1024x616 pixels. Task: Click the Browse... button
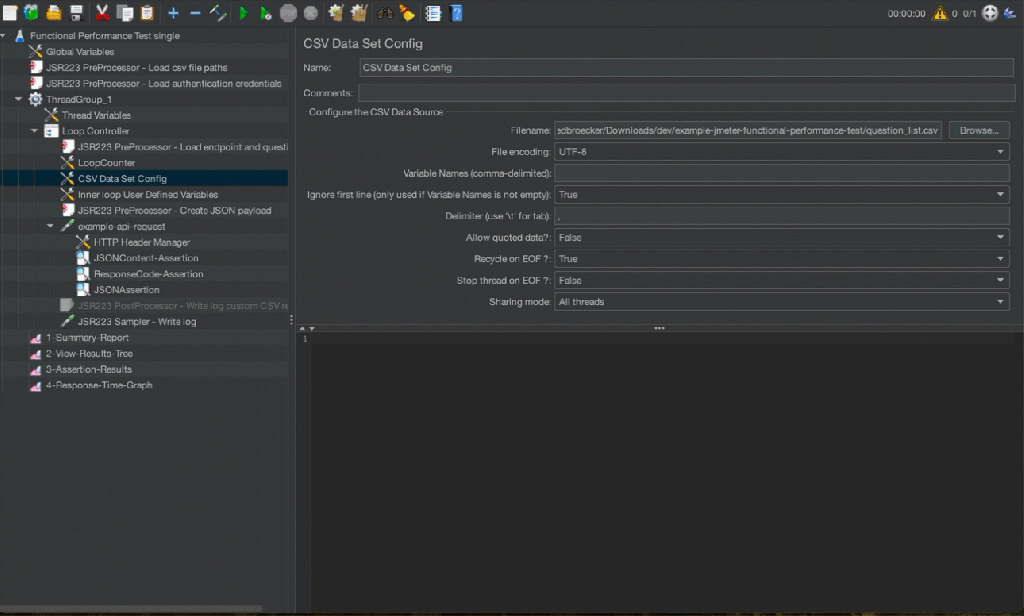(x=979, y=131)
